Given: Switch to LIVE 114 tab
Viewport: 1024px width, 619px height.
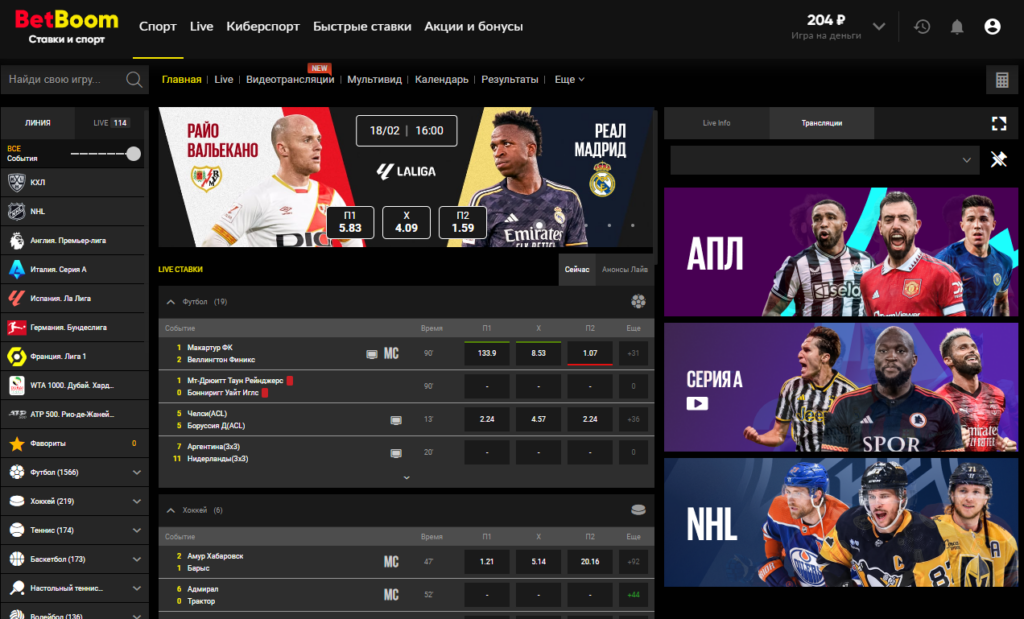Looking at the screenshot, I should [x=110, y=123].
